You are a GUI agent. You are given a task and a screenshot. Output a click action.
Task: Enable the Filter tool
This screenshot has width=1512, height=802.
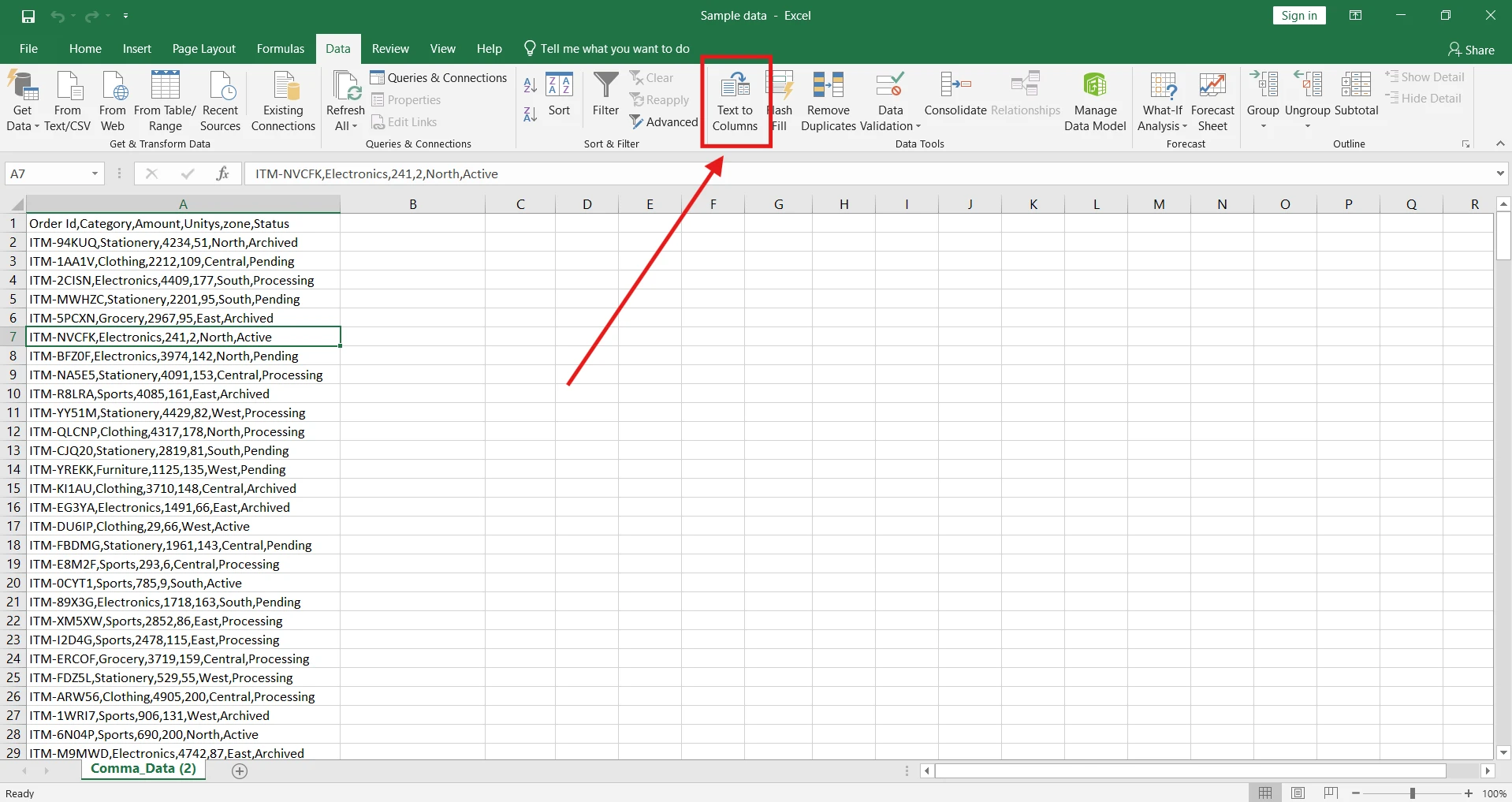605,95
